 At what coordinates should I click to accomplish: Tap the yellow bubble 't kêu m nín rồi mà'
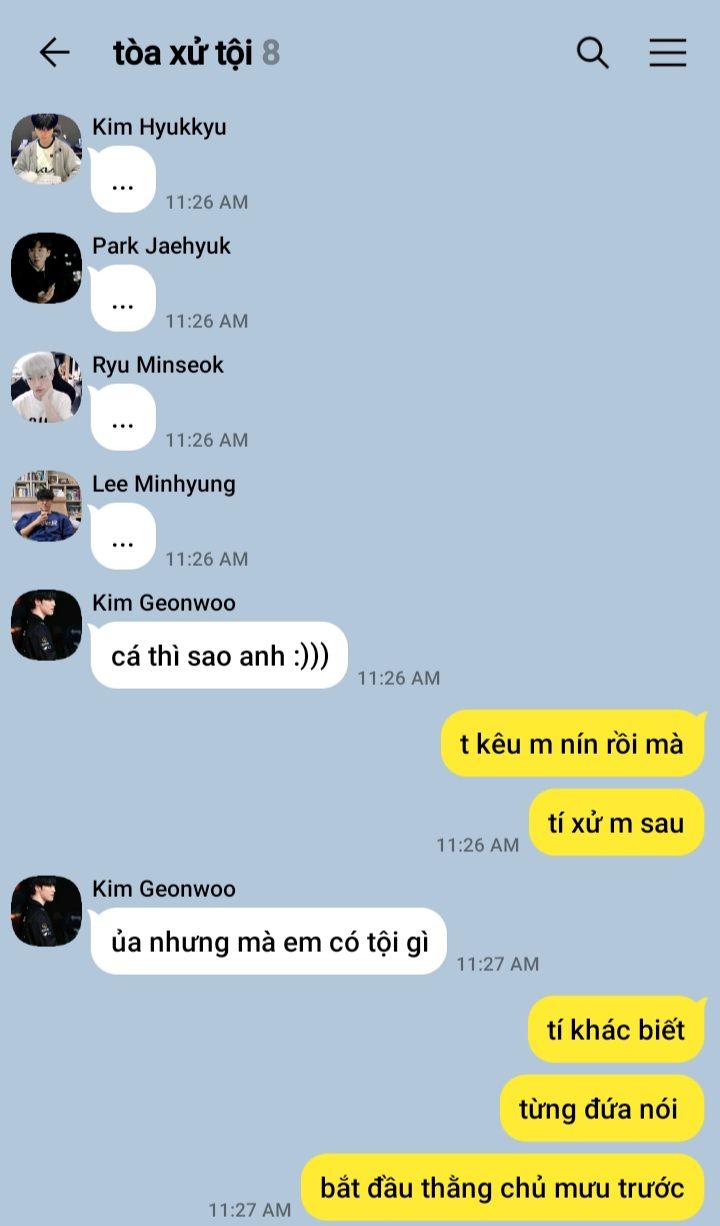(x=573, y=743)
